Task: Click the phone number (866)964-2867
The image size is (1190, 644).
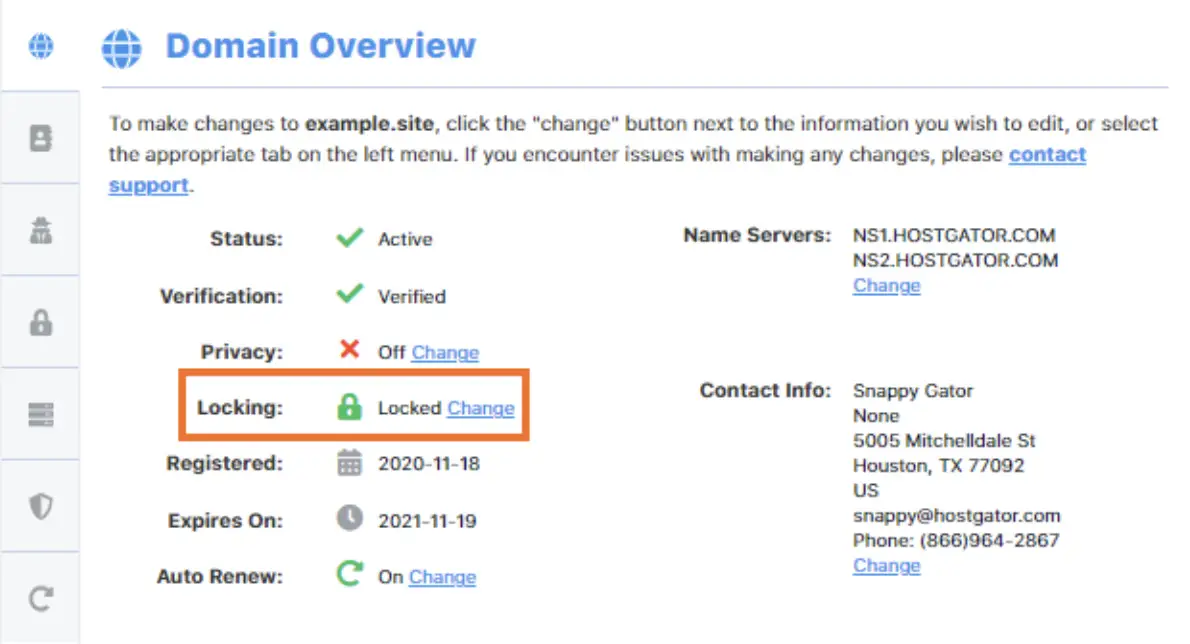Action: pyautogui.click(x=990, y=541)
